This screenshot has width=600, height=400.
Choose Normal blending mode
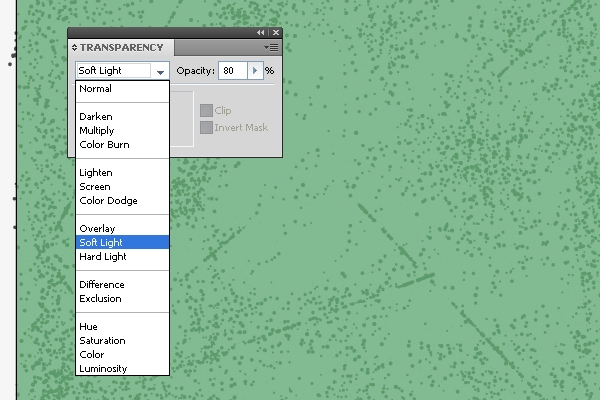(x=122, y=89)
